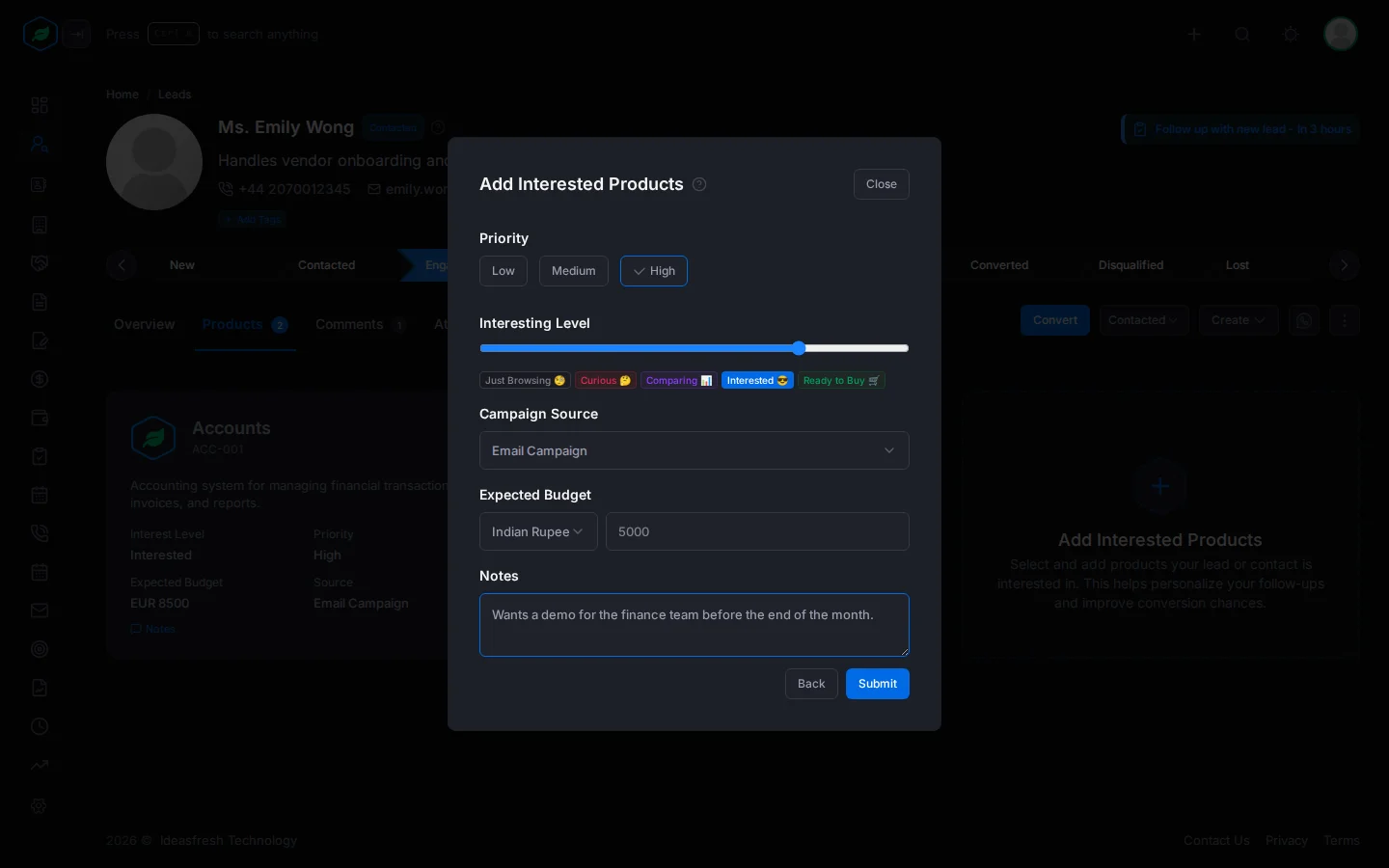Click the Back button

click(x=811, y=684)
